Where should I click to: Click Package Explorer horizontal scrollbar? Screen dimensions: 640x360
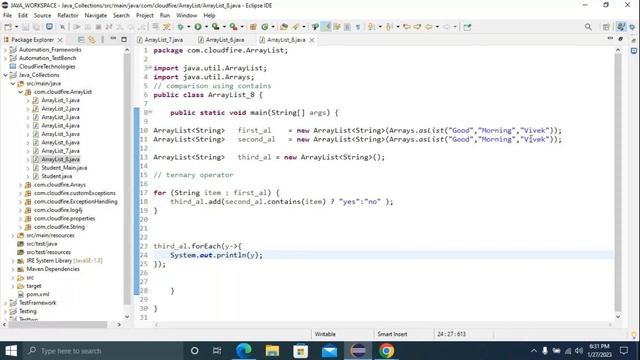pyautogui.click(x=57, y=324)
